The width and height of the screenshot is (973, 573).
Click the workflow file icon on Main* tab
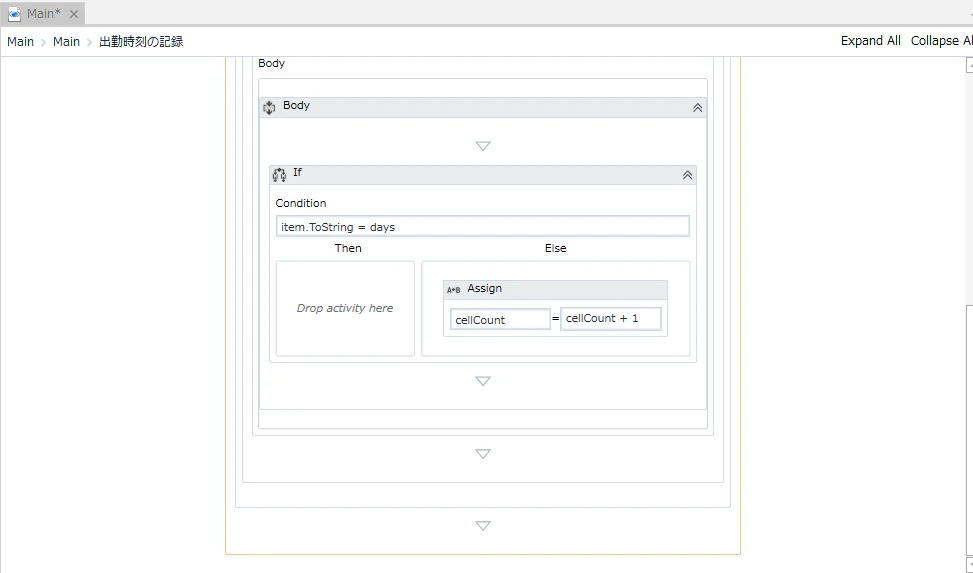(14, 14)
